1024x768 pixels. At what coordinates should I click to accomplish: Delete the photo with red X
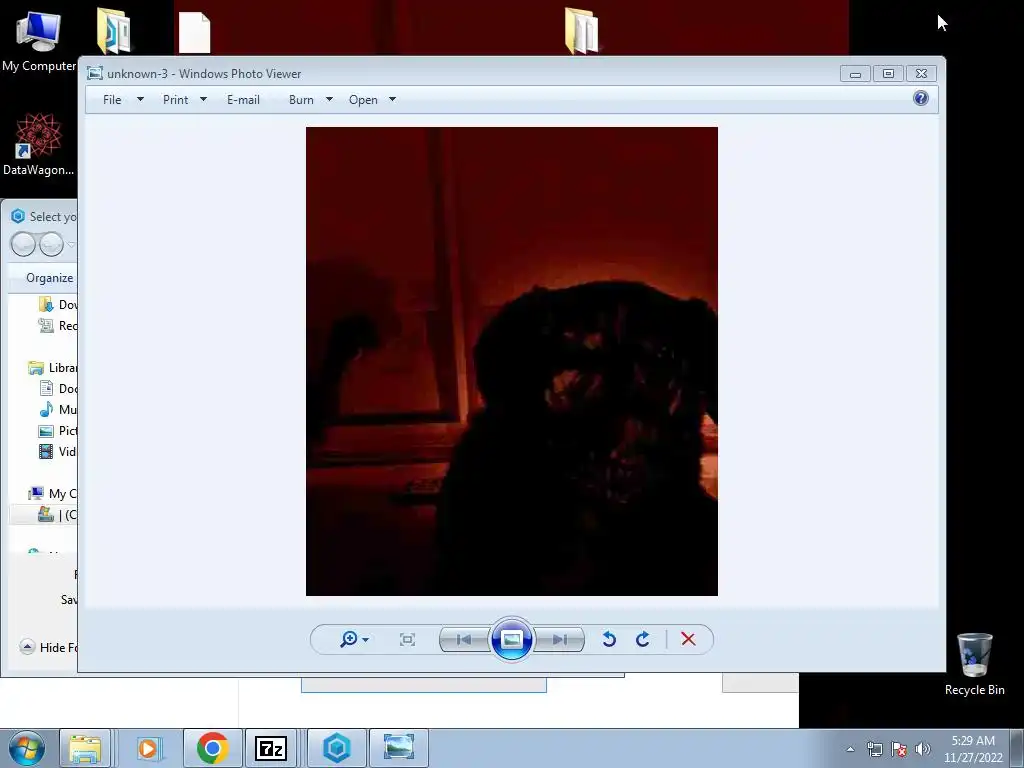688,639
